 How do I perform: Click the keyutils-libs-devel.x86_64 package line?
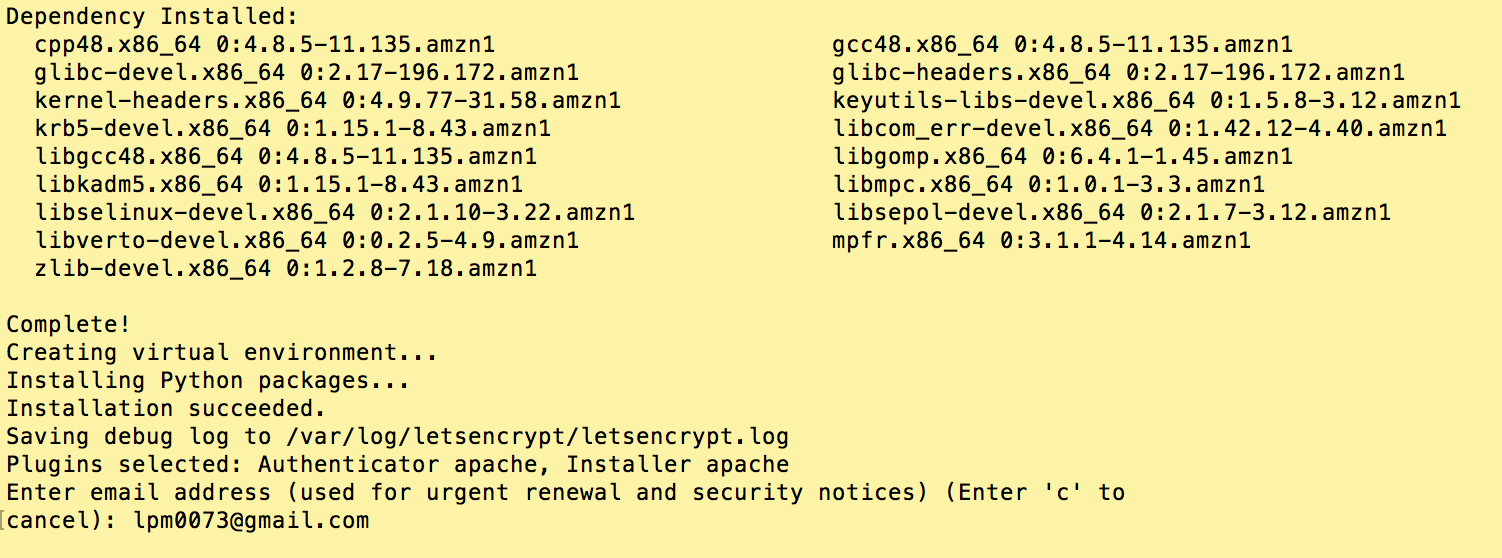pos(1146,101)
